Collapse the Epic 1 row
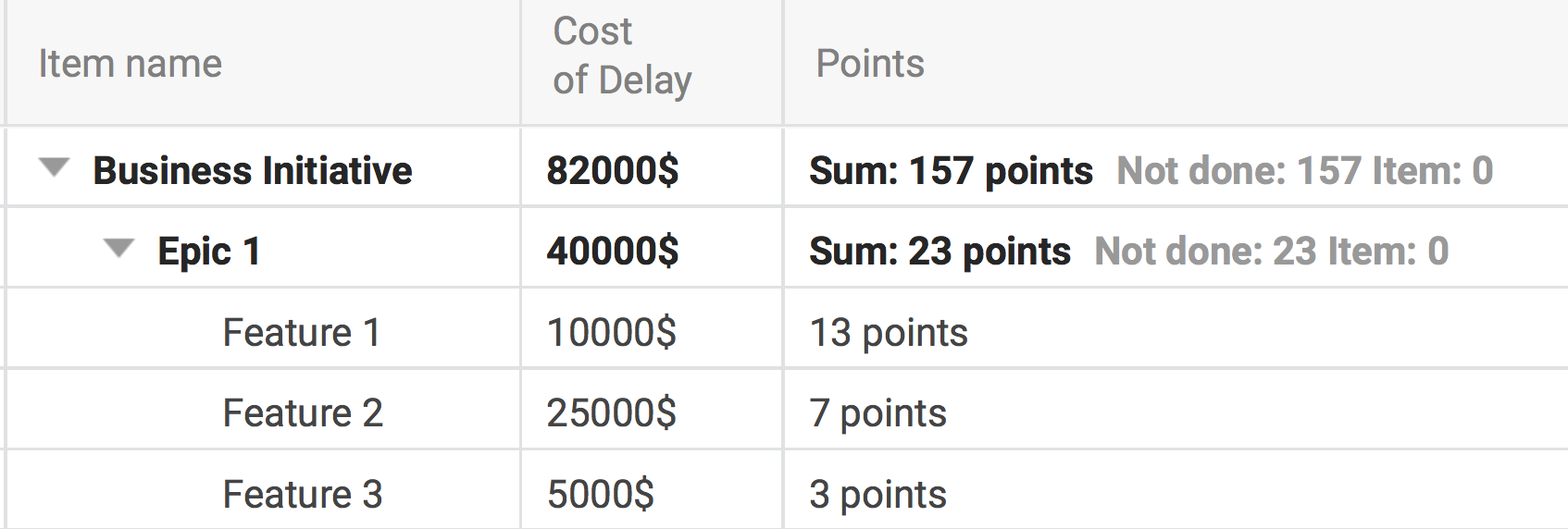 [x=119, y=249]
